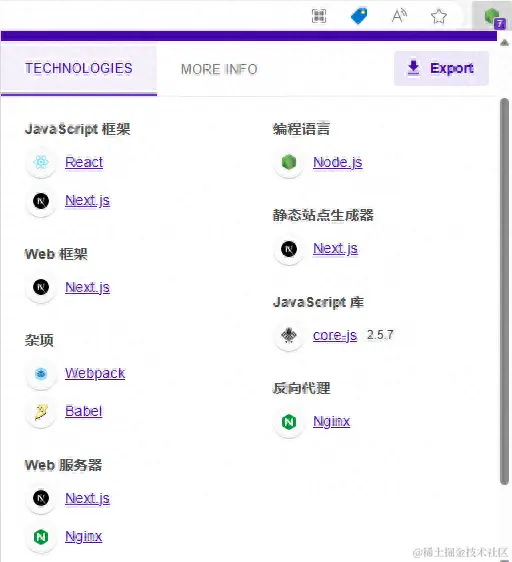Follow the Webpack link

click(x=95, y=373)
